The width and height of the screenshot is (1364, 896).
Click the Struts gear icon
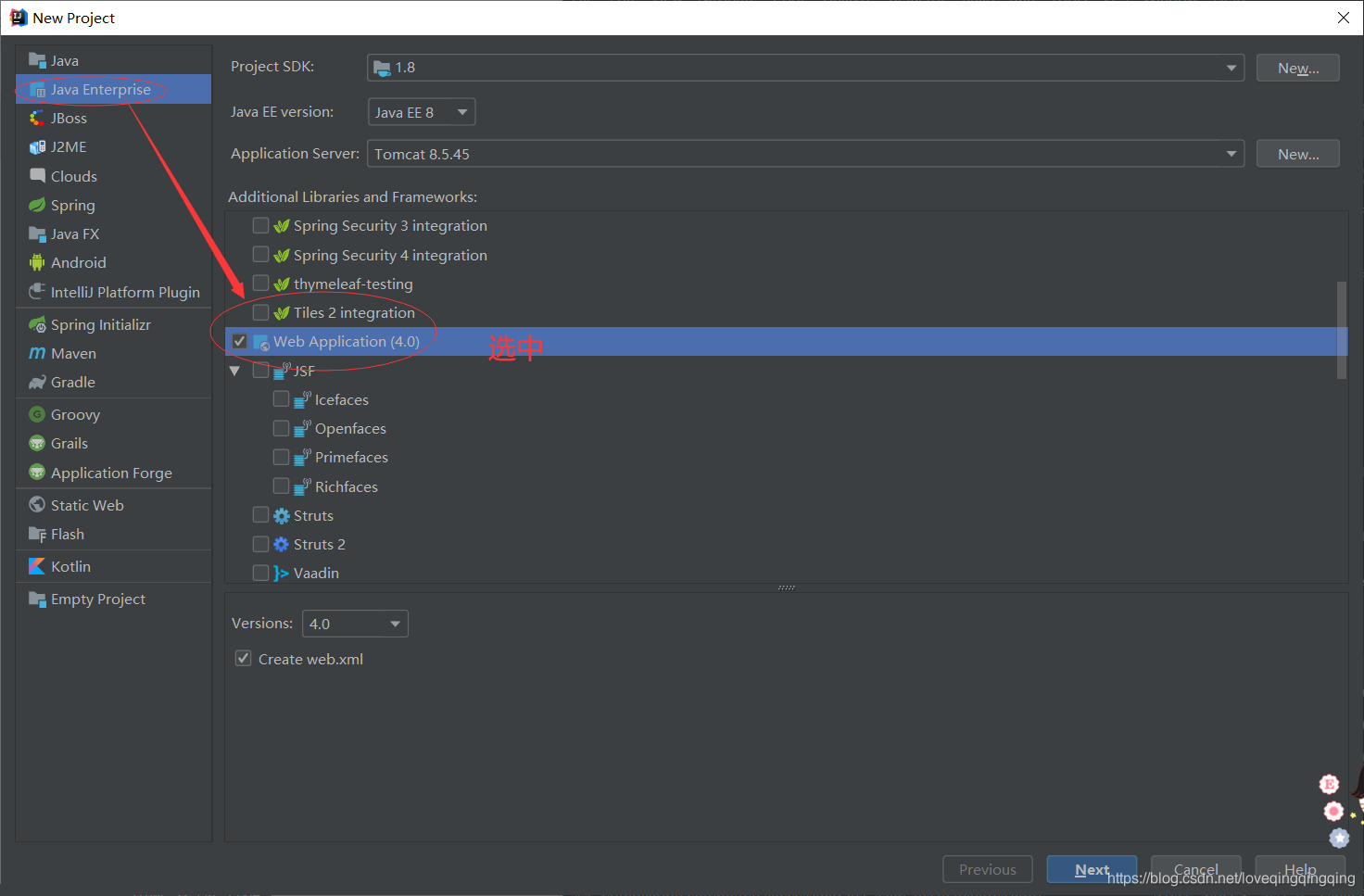pos(282,516)
